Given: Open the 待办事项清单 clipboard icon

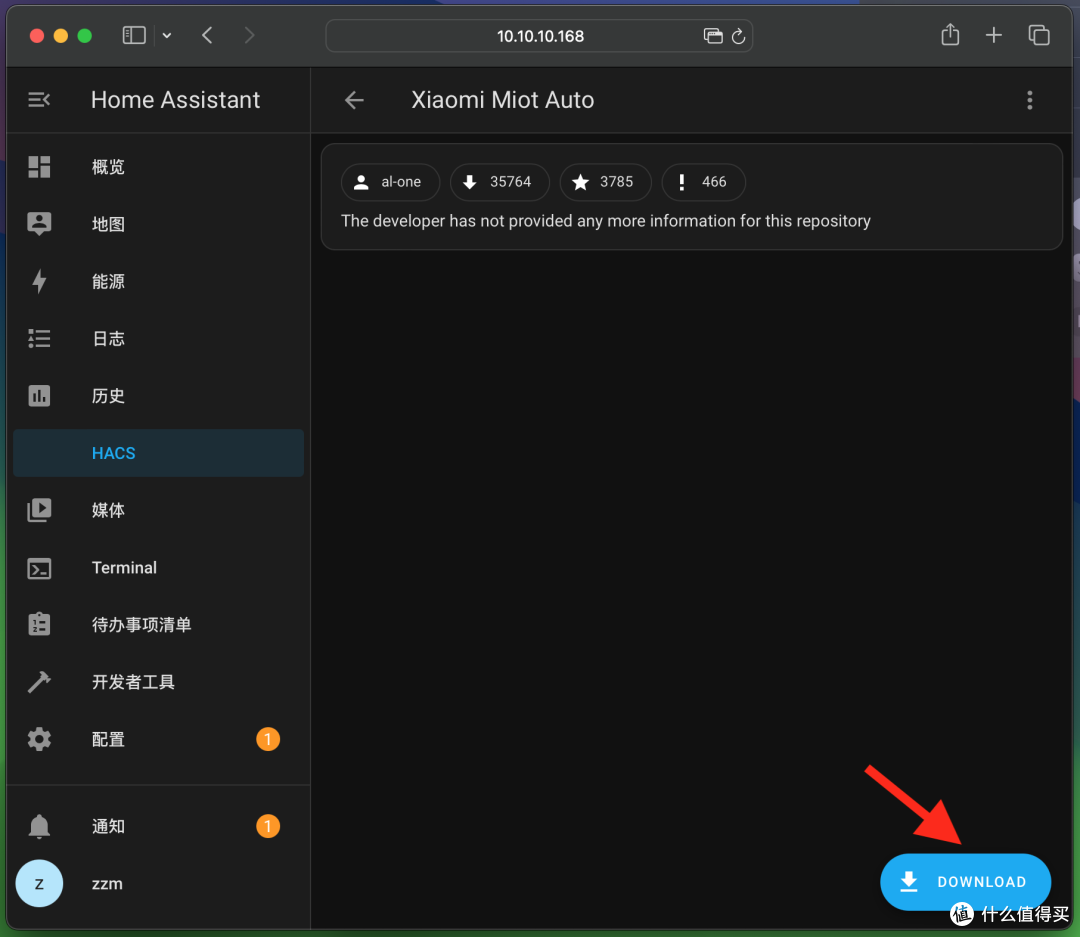Looking at the screenshot, I should [39, 624].
